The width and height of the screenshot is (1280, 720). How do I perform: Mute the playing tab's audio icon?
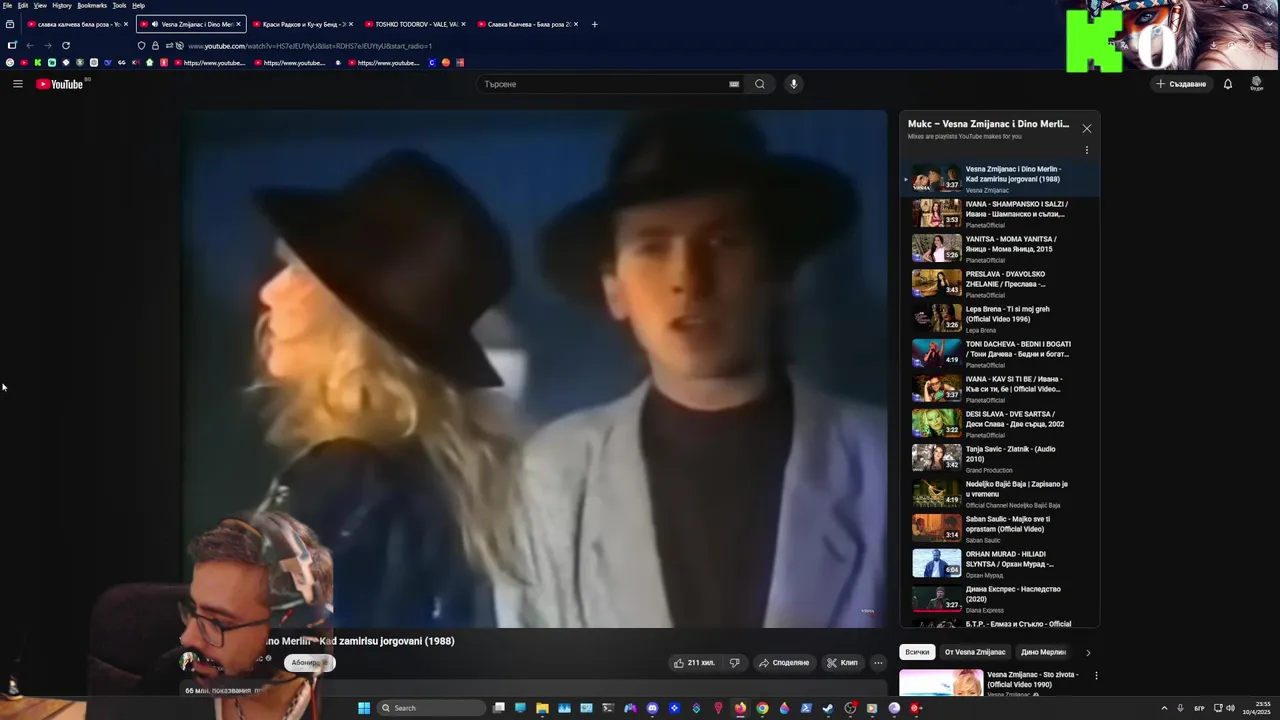(154, 24)
